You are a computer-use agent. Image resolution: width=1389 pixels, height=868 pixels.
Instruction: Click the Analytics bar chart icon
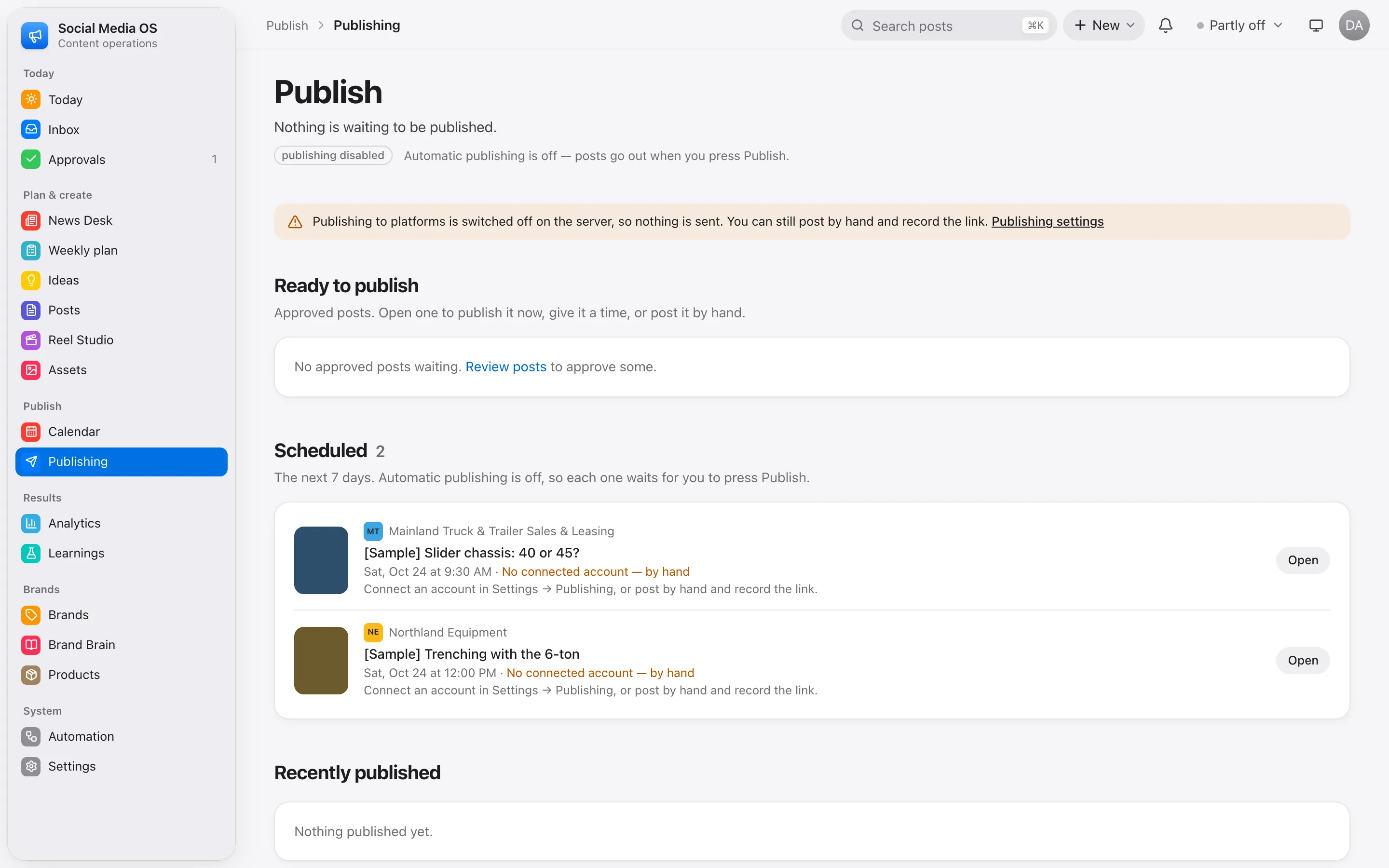tap(31, 523)
